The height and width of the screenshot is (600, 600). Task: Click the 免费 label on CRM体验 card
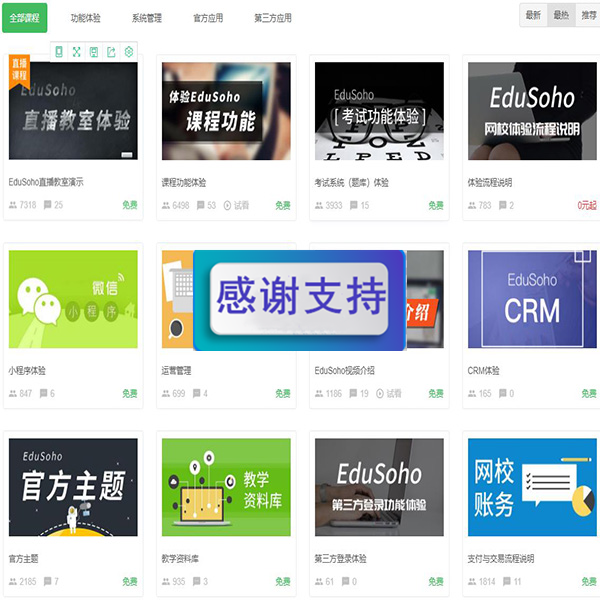pyautogui.click(x=589, y=393)
